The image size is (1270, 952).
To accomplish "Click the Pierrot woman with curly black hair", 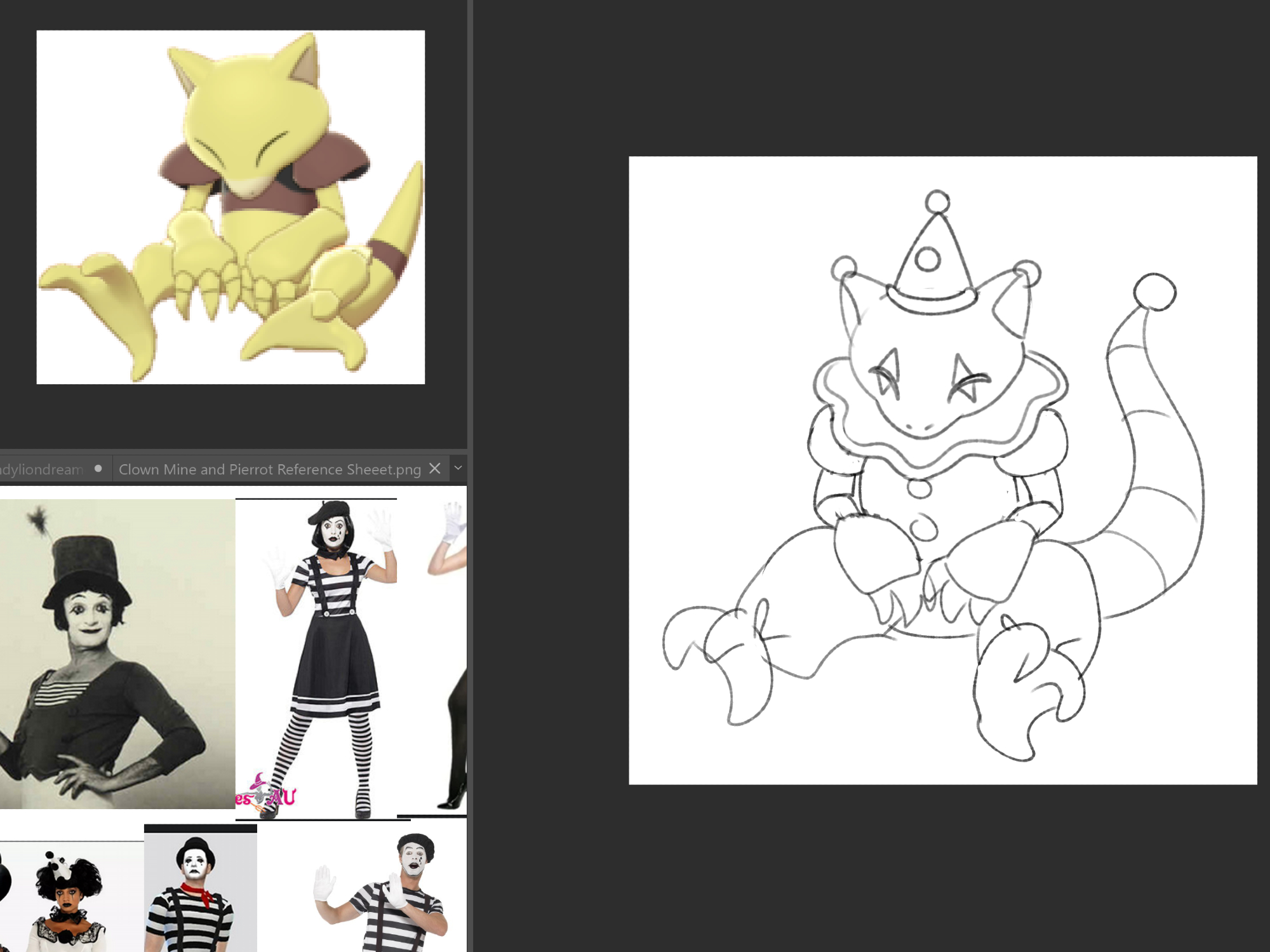I will click(x=70, y=901).
